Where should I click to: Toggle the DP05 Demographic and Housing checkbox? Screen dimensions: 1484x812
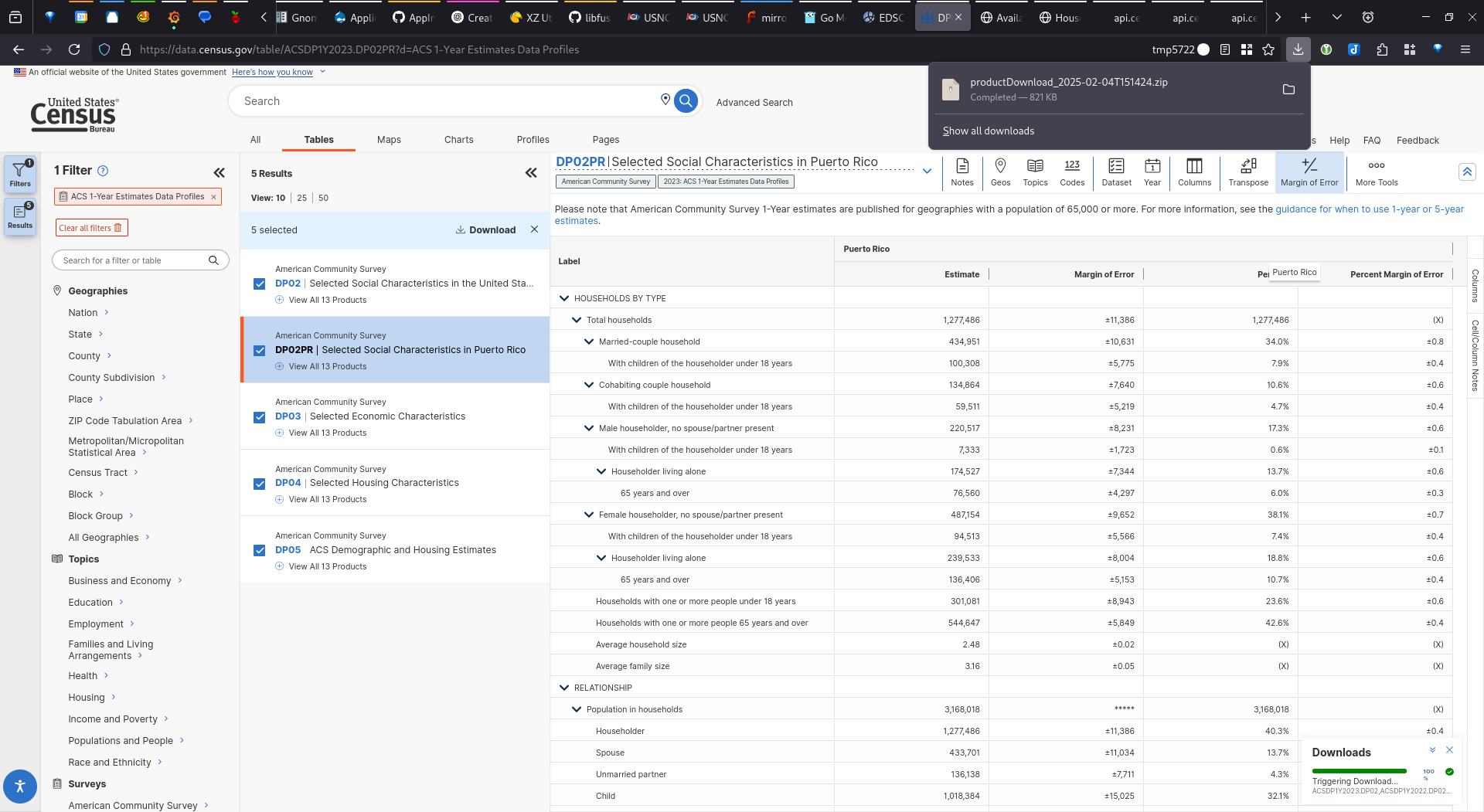260,551
